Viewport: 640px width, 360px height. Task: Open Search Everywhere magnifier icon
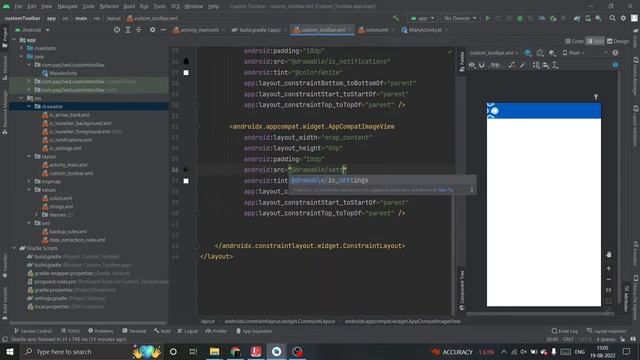click(612, 18)
